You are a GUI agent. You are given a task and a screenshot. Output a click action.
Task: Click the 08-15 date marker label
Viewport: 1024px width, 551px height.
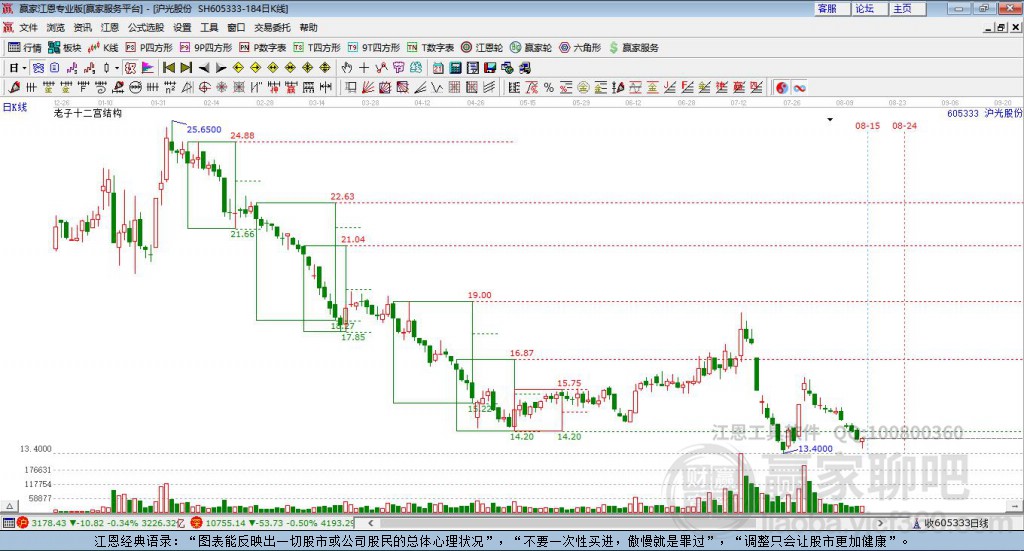(x=867, y=125)
